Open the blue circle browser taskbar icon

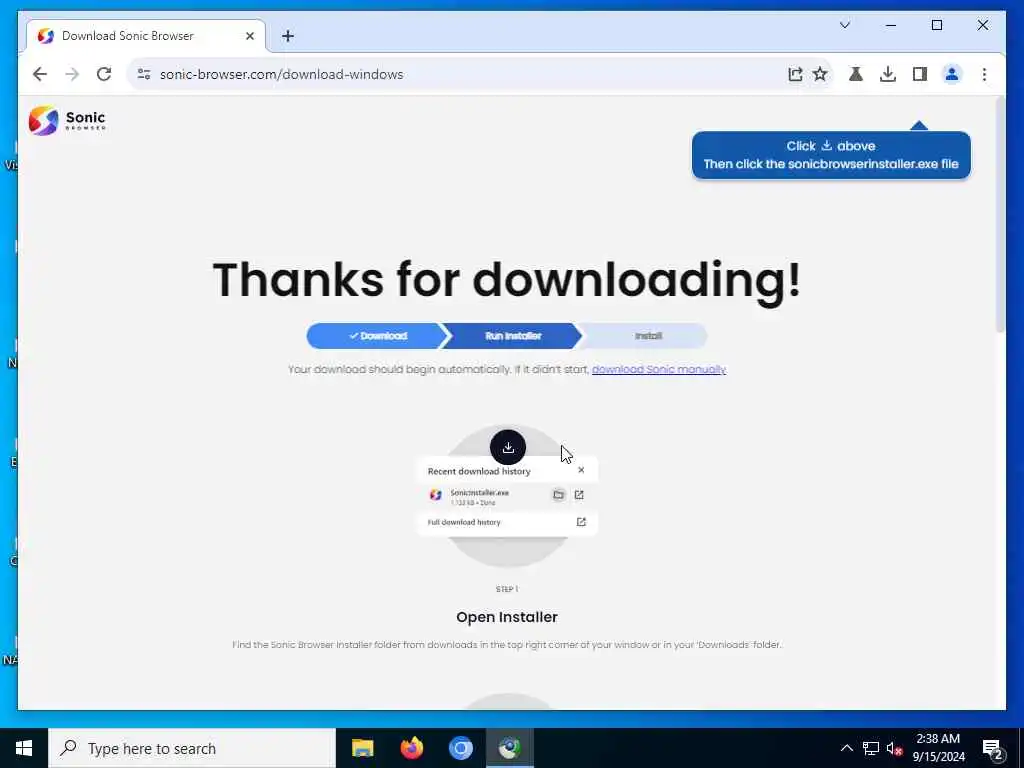[x=460, y=748]
